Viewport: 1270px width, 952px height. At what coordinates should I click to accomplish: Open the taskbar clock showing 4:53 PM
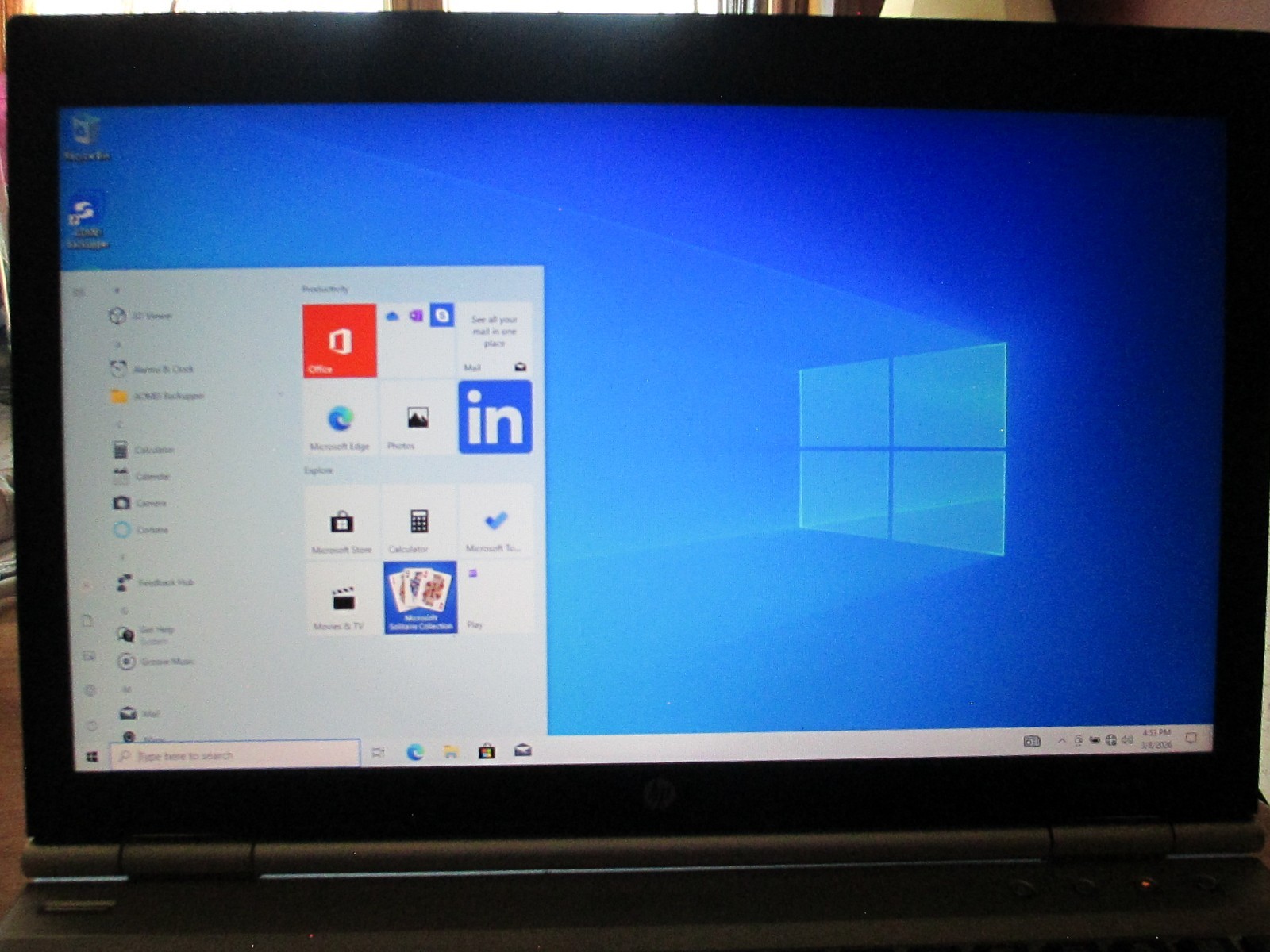[x=1156, y=739]
